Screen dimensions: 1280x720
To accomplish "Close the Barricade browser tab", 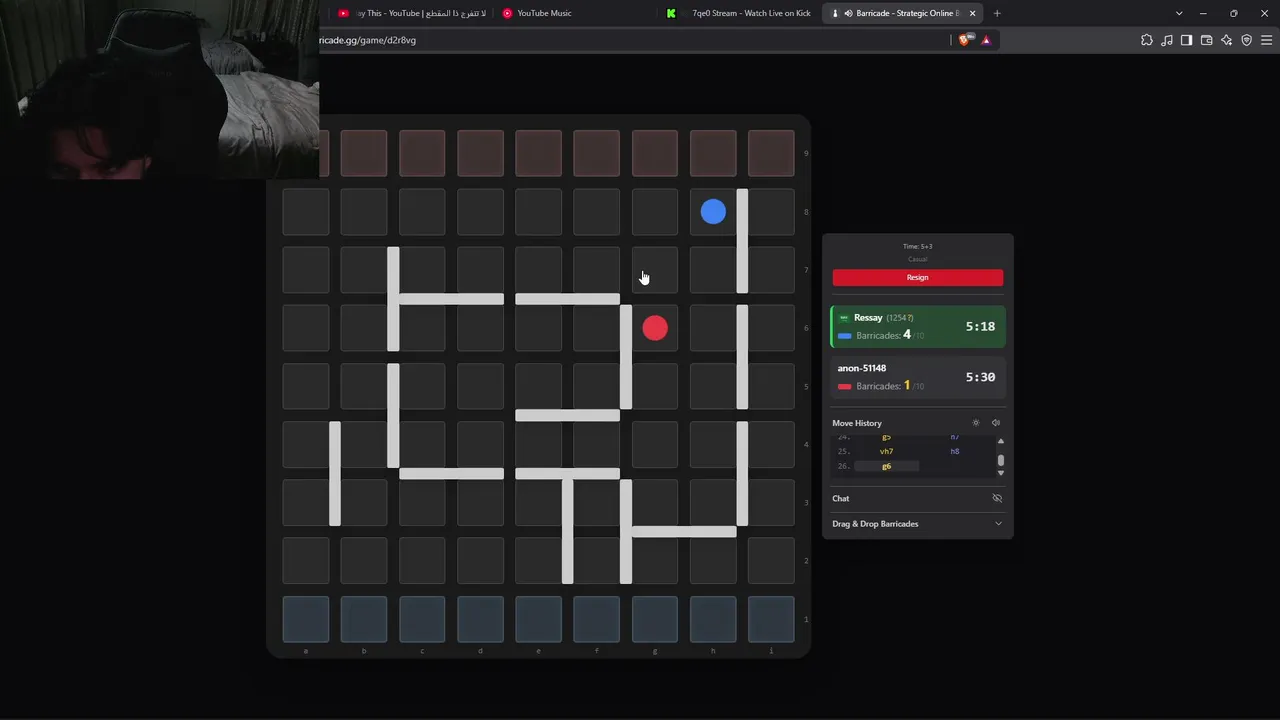I will (972, 13).
